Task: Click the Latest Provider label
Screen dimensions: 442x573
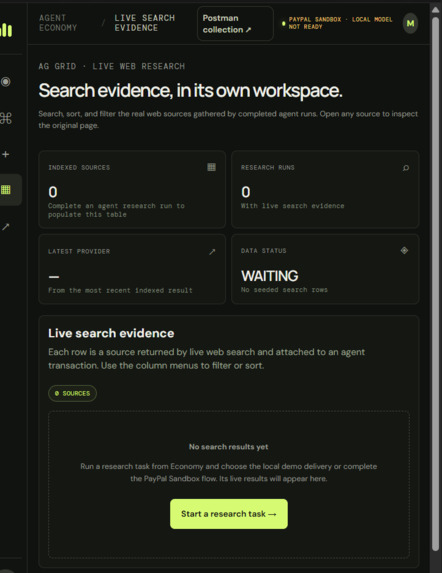Action: click(79, 251)
